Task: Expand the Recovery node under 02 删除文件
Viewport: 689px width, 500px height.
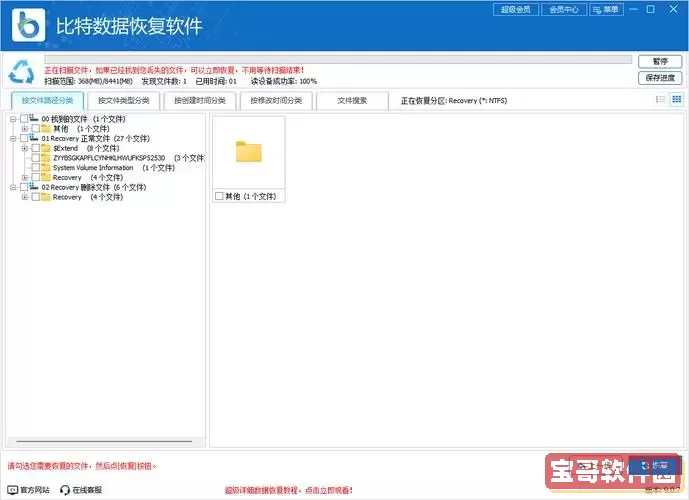Action: tap(25, 197)
